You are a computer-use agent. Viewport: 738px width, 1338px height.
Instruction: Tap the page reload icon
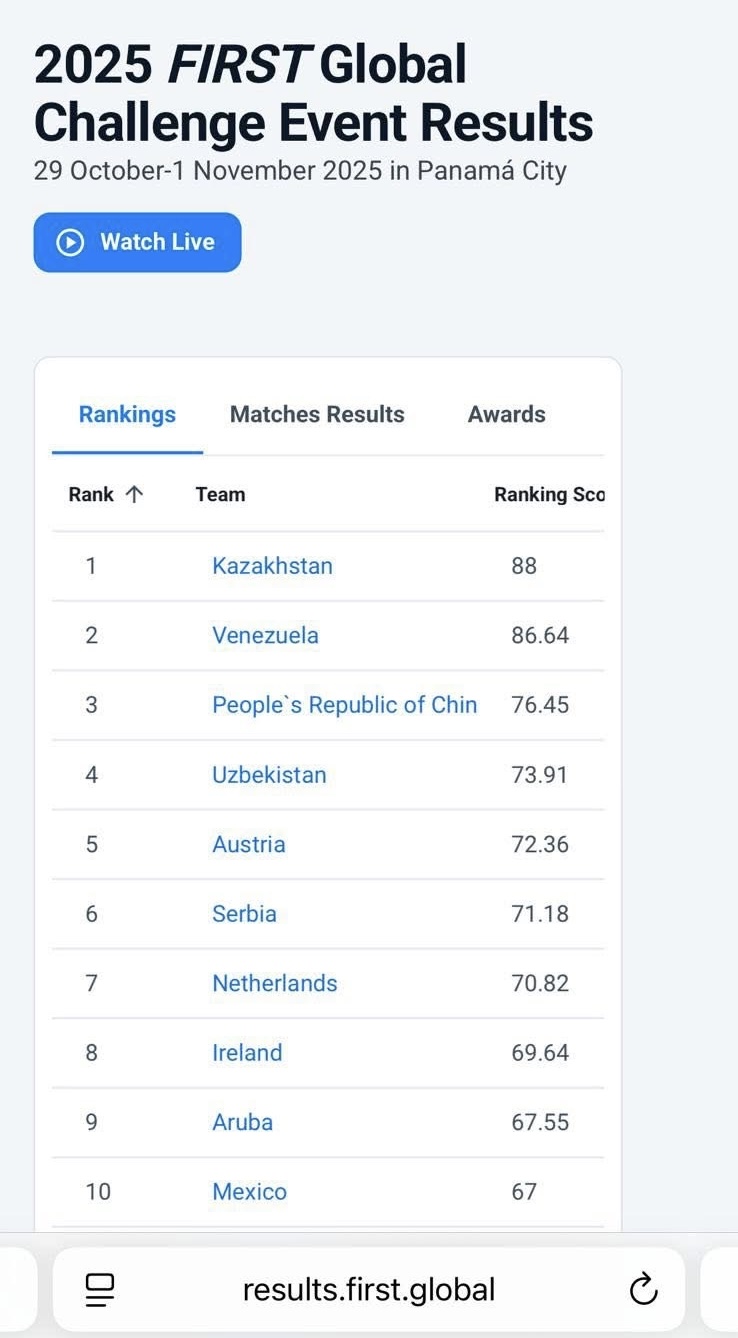coord(643,1290)
